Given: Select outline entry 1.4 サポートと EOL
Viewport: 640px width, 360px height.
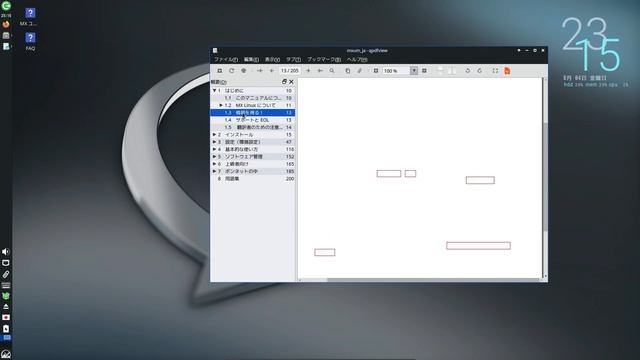Looking at the screenshot, I should pyautogui.click(x=253, y=120).
